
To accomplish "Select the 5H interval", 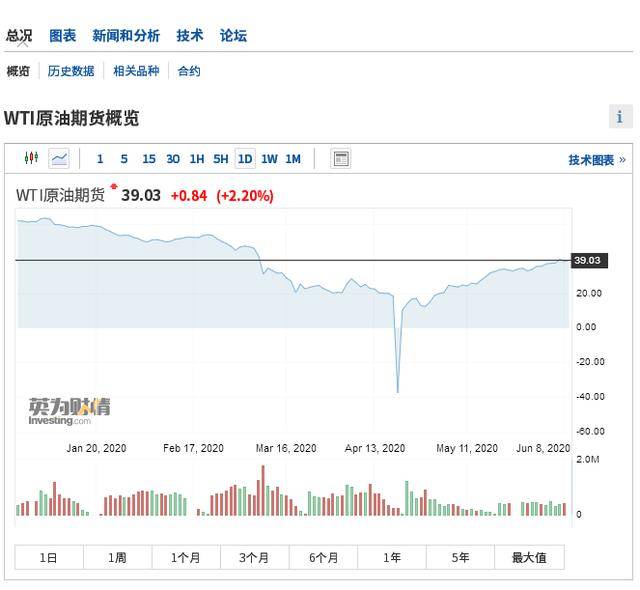I will pyautogui.click(x=221, y=159).
